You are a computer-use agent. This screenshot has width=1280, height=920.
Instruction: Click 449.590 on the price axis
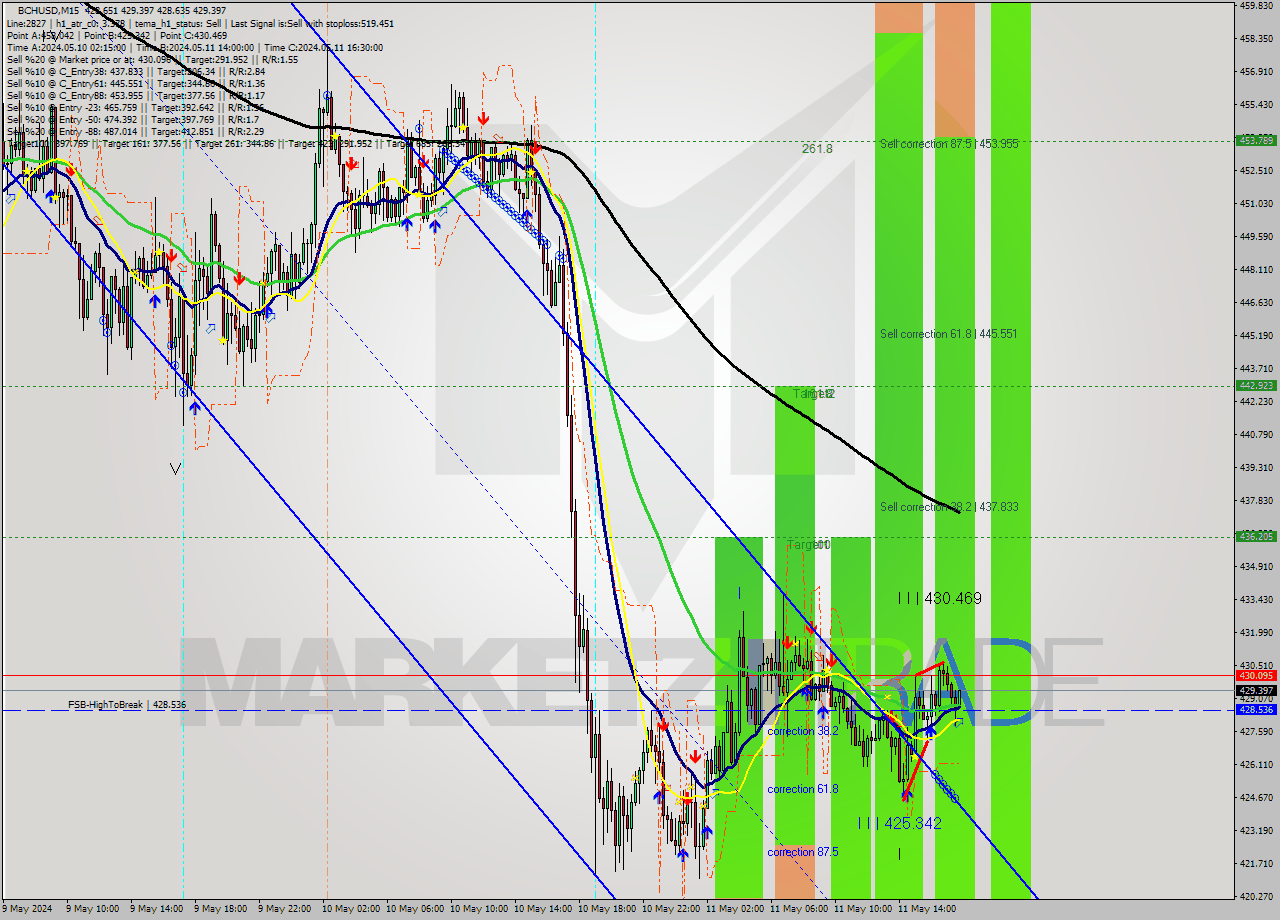coord(1256,236)
